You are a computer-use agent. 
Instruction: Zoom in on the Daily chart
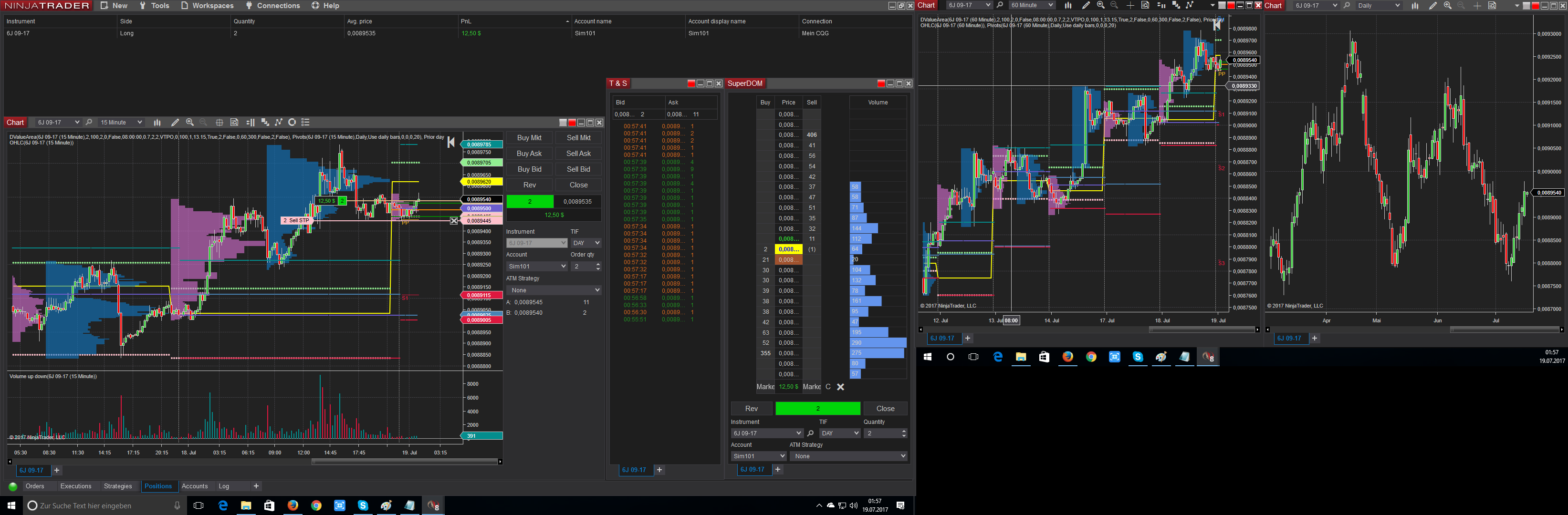[x=1447, y=5]
